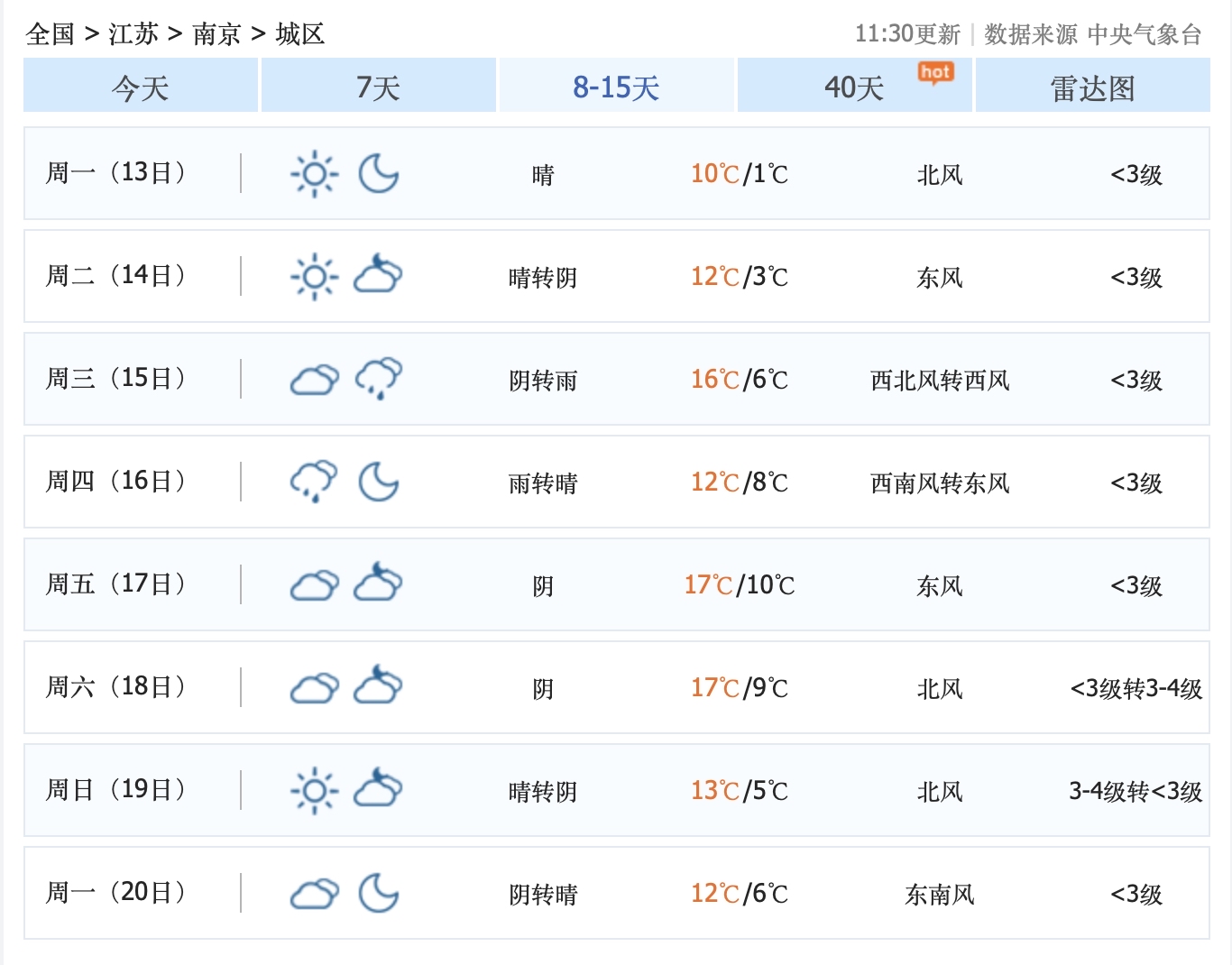Image resolution: width=1232 pixels, height=965 pixels.
Task: Click the cloudy night icon for 周二 14日
Action: coord(378,274)
